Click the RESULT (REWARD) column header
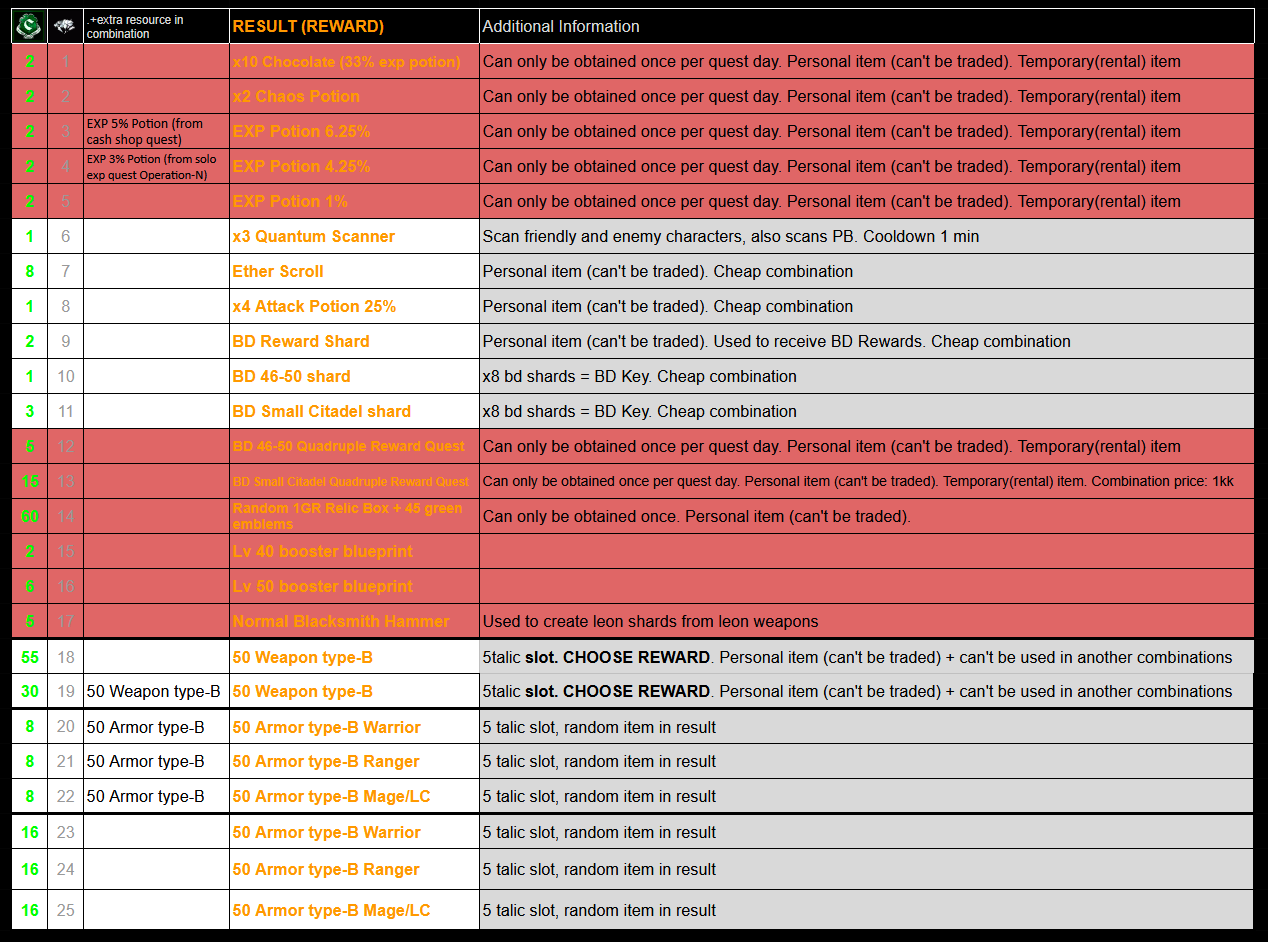Screen dimensions: 1268x942 [x=308, y=27]
